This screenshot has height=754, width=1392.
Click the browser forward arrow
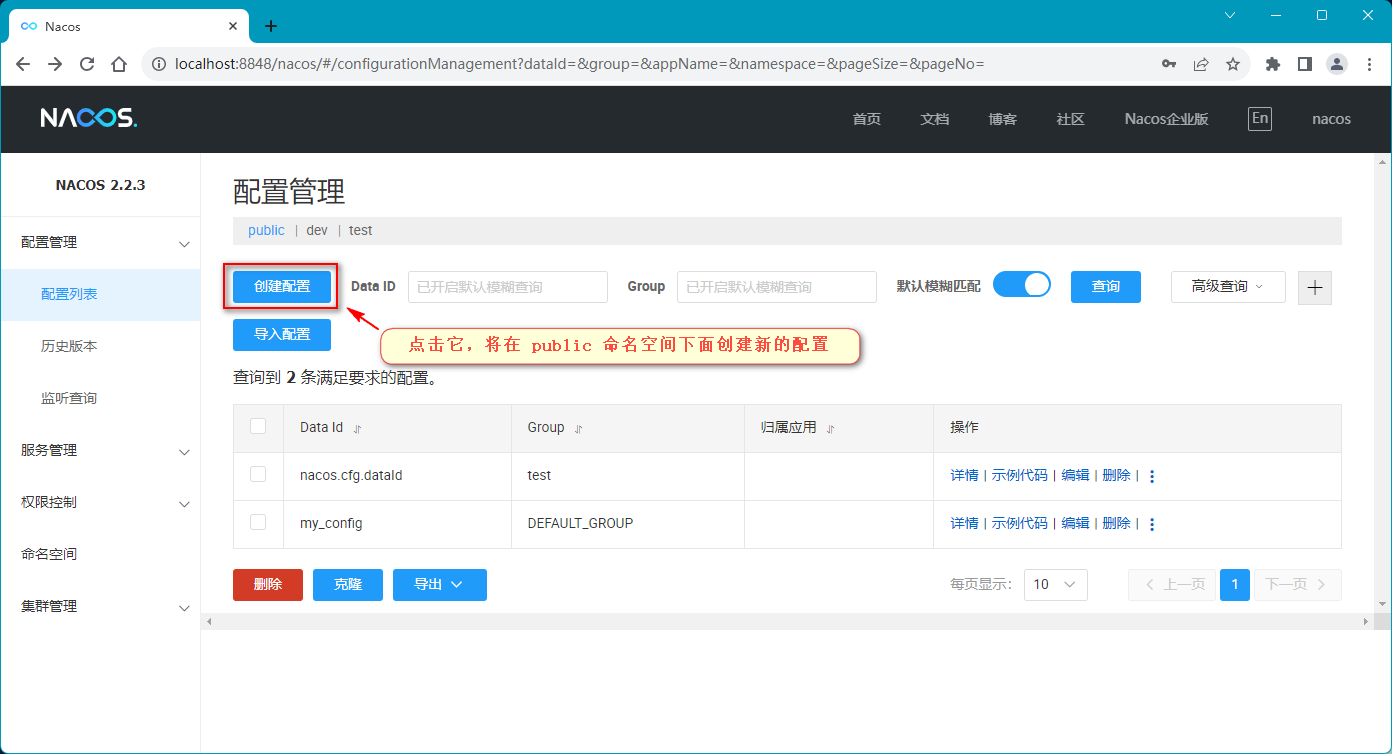click(x=55, y=64)
